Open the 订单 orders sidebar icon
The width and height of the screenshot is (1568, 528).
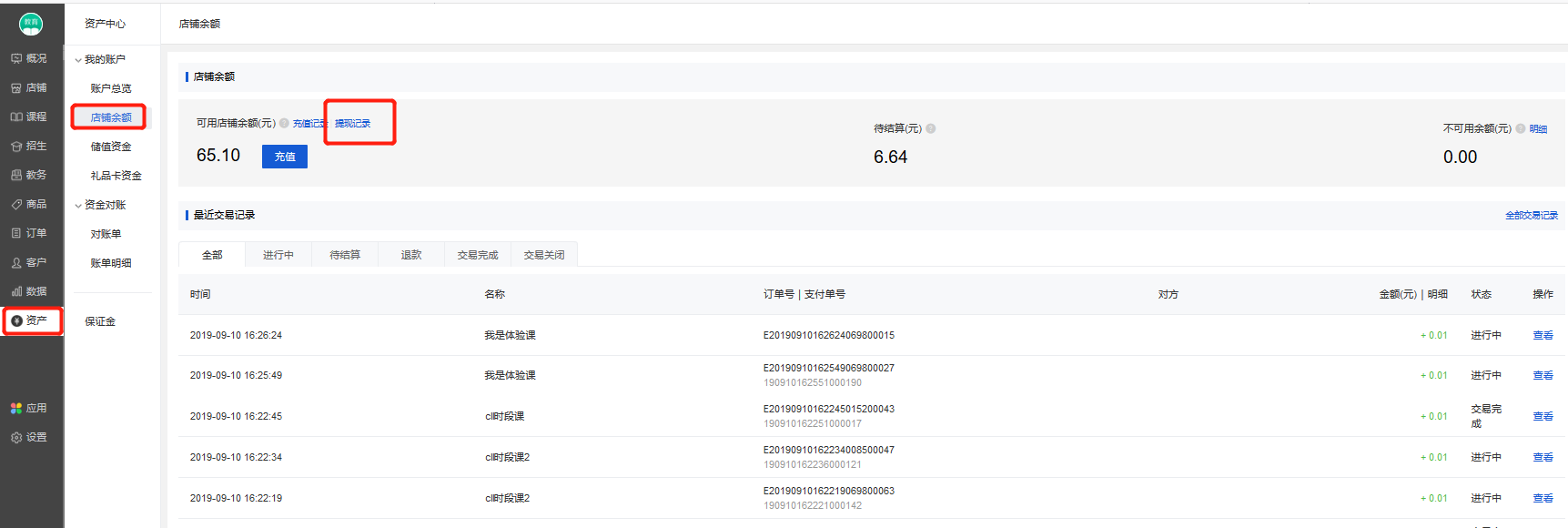pos(16,234)
